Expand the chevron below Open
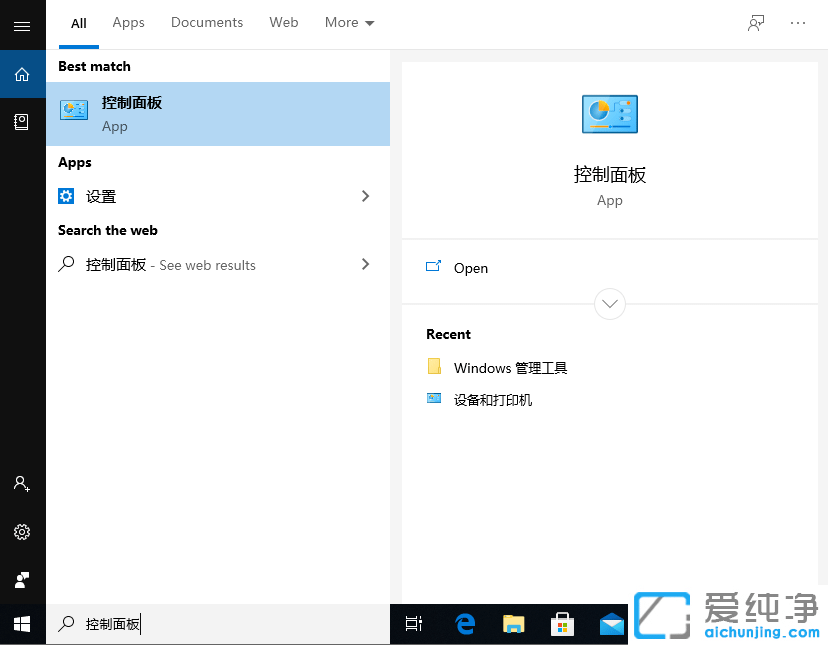This screenshot has width=828, height=645. click(609, 304)
